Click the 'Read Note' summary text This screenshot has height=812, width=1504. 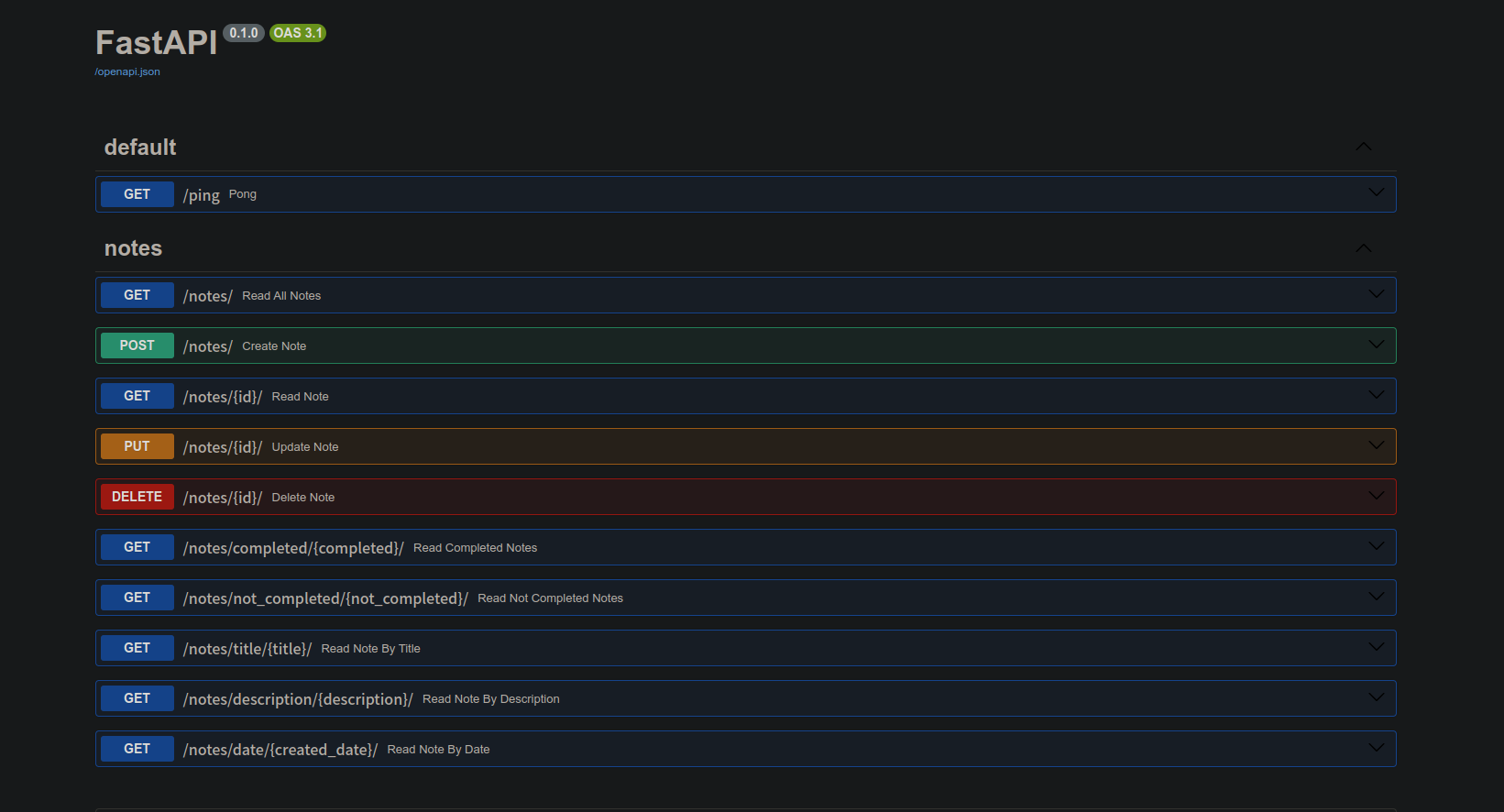coord(301,397)
